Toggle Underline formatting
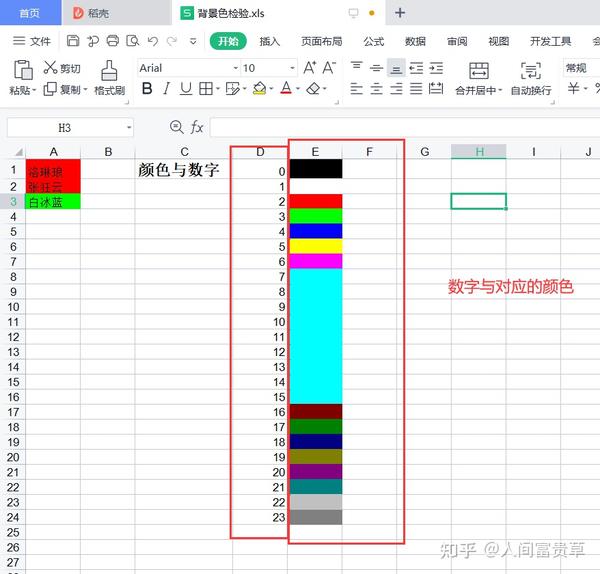Screen dimensions: 600x574 pyautogui.click(x=186, y=89)
